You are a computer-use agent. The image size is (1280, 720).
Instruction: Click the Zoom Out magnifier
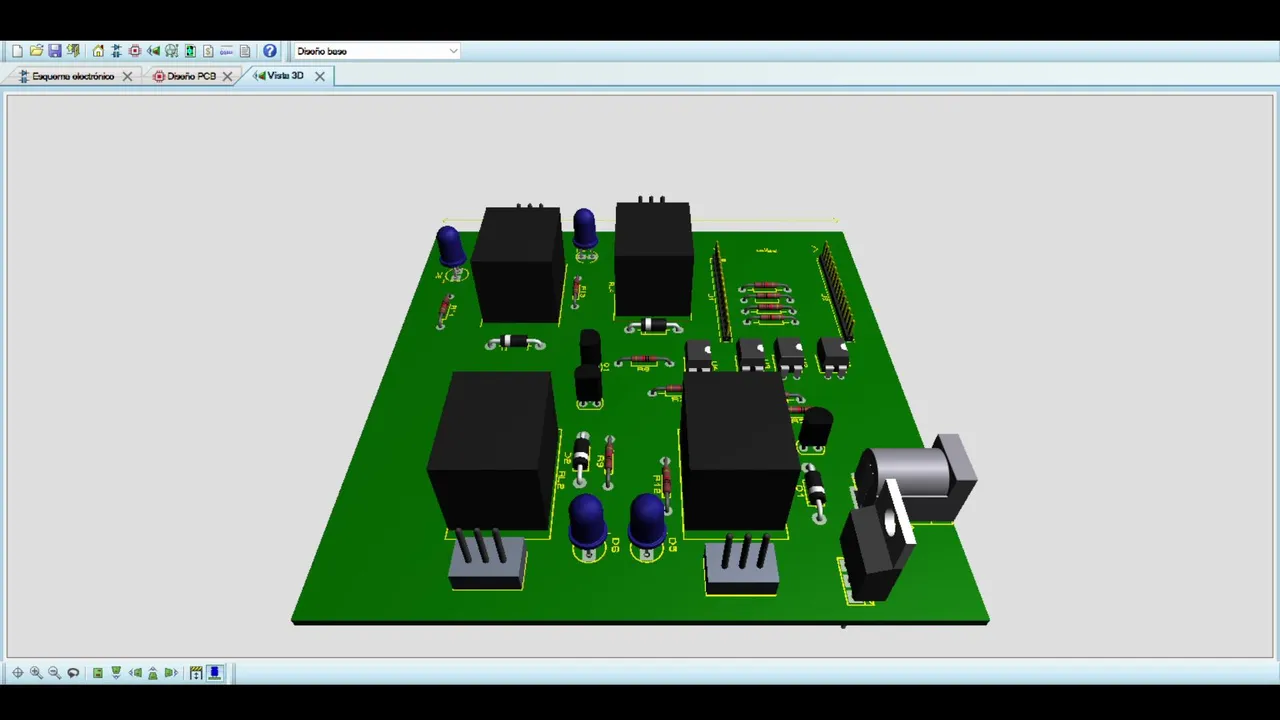[54, 673]
